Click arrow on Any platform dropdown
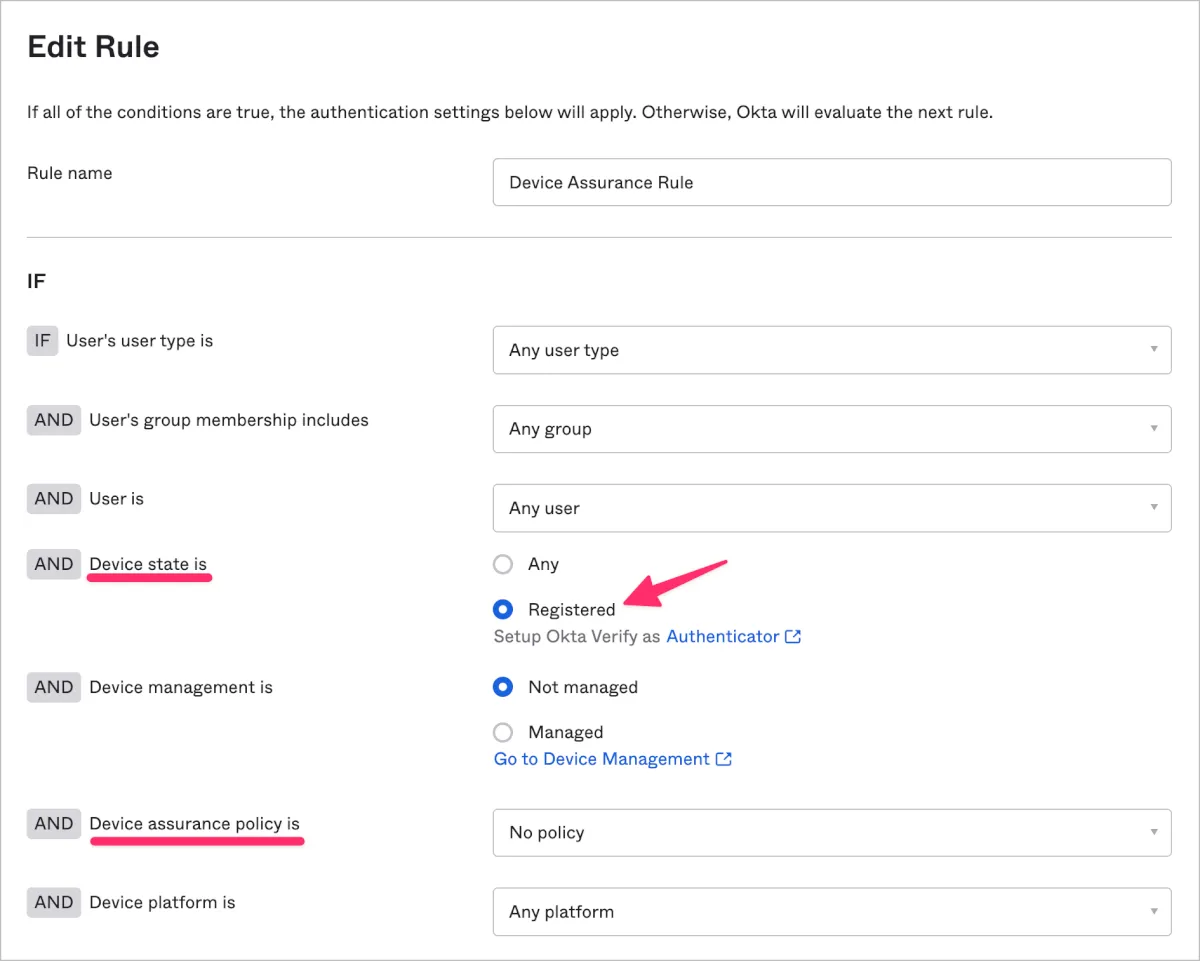Viewport: 1200px width, 961px height. (x=1154, y=912)
